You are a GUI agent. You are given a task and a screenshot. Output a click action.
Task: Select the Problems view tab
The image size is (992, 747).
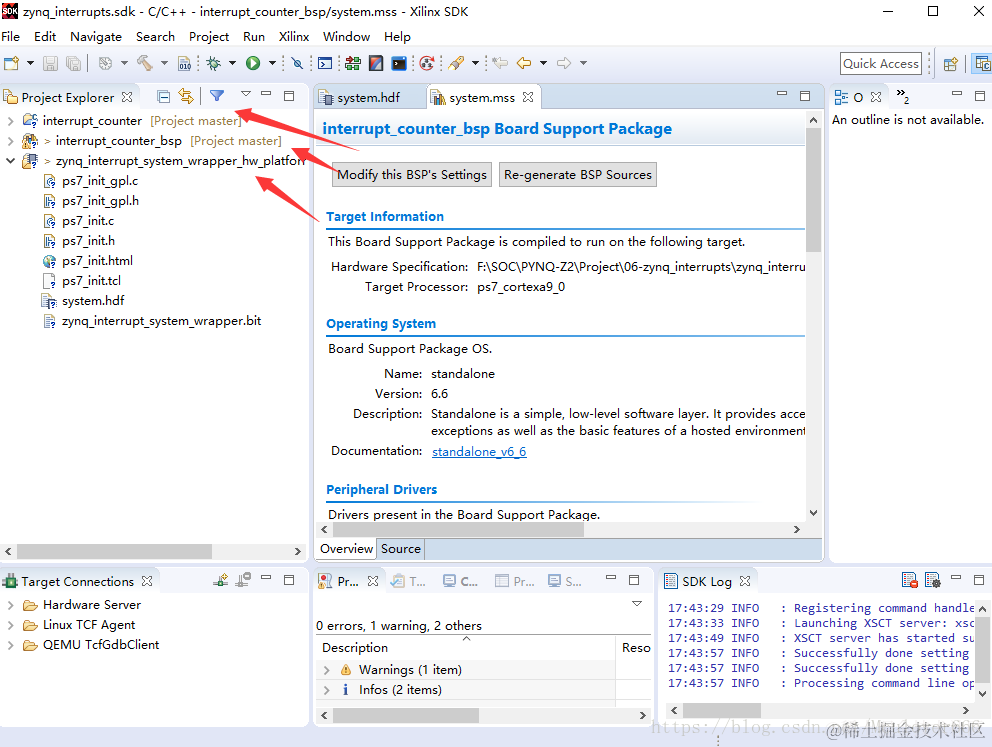(348, 581)
